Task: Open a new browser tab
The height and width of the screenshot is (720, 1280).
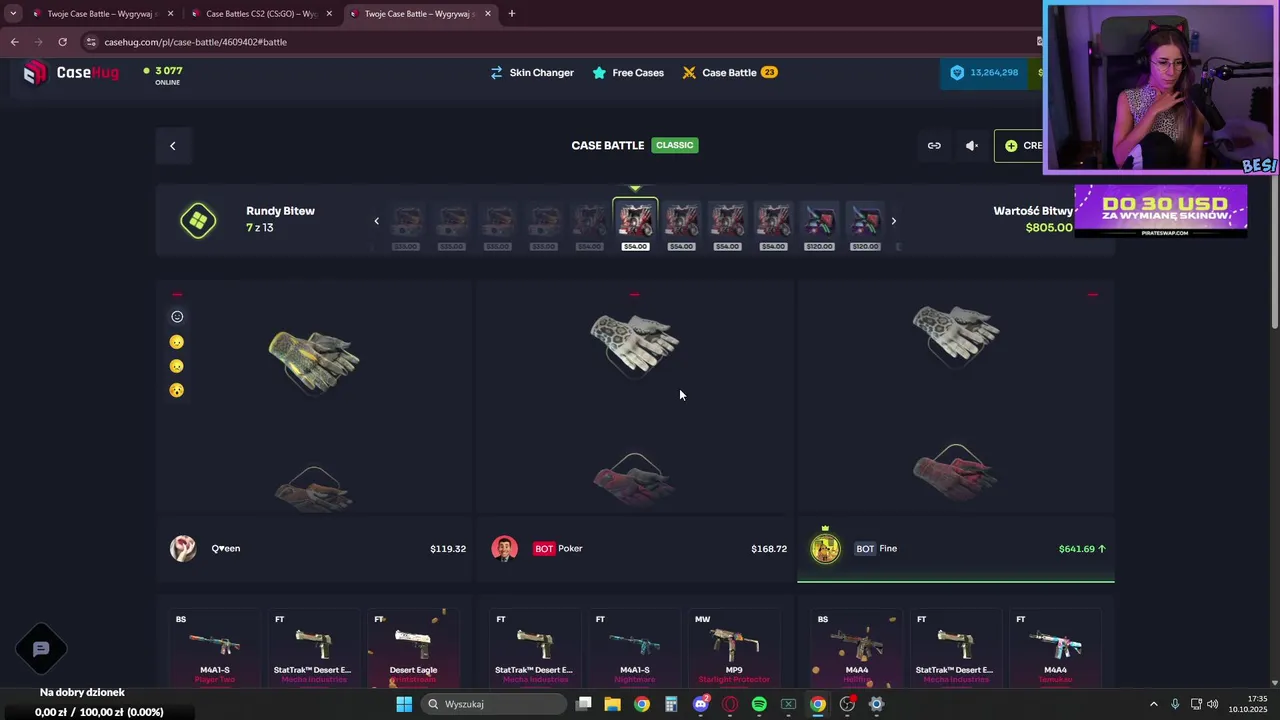Action: click(512, 14)
